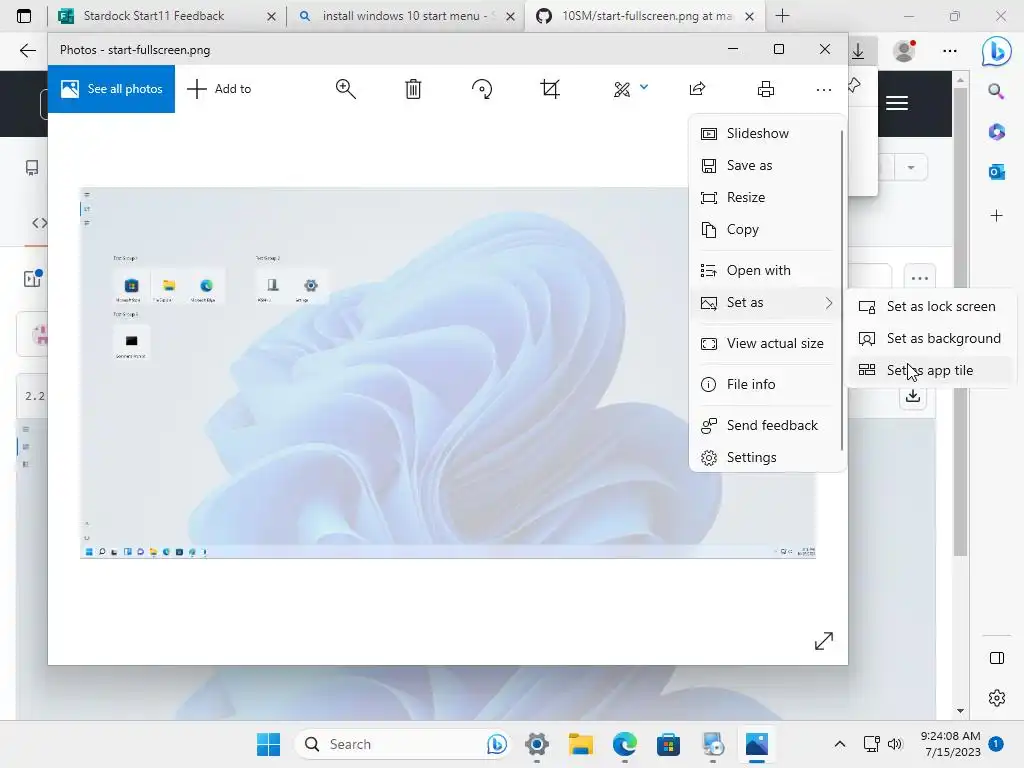Screen dimensions: 1024x768
Task: Expand the Set as submenu
Action: 766,302
